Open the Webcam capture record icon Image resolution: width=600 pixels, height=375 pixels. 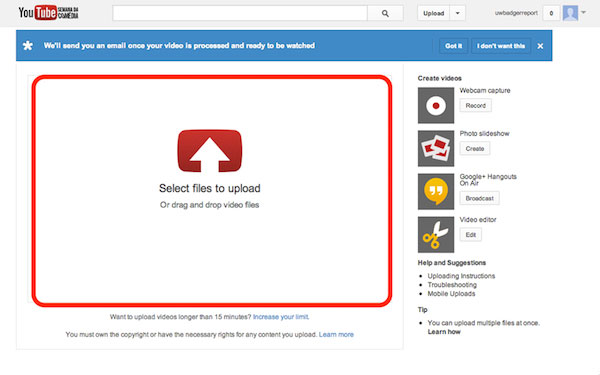[436, 105]
